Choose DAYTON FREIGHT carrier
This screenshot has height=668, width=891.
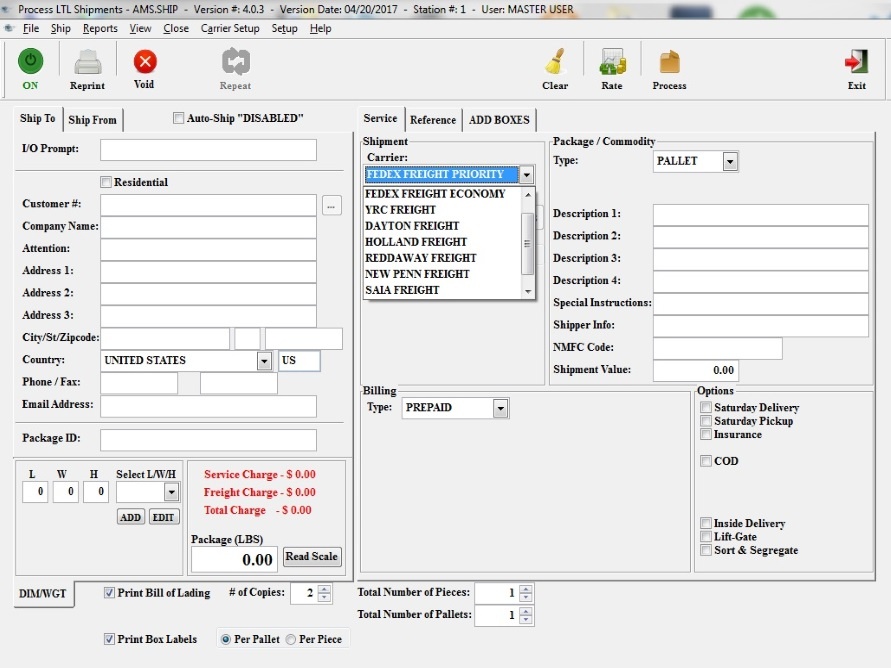pos(442,226)
